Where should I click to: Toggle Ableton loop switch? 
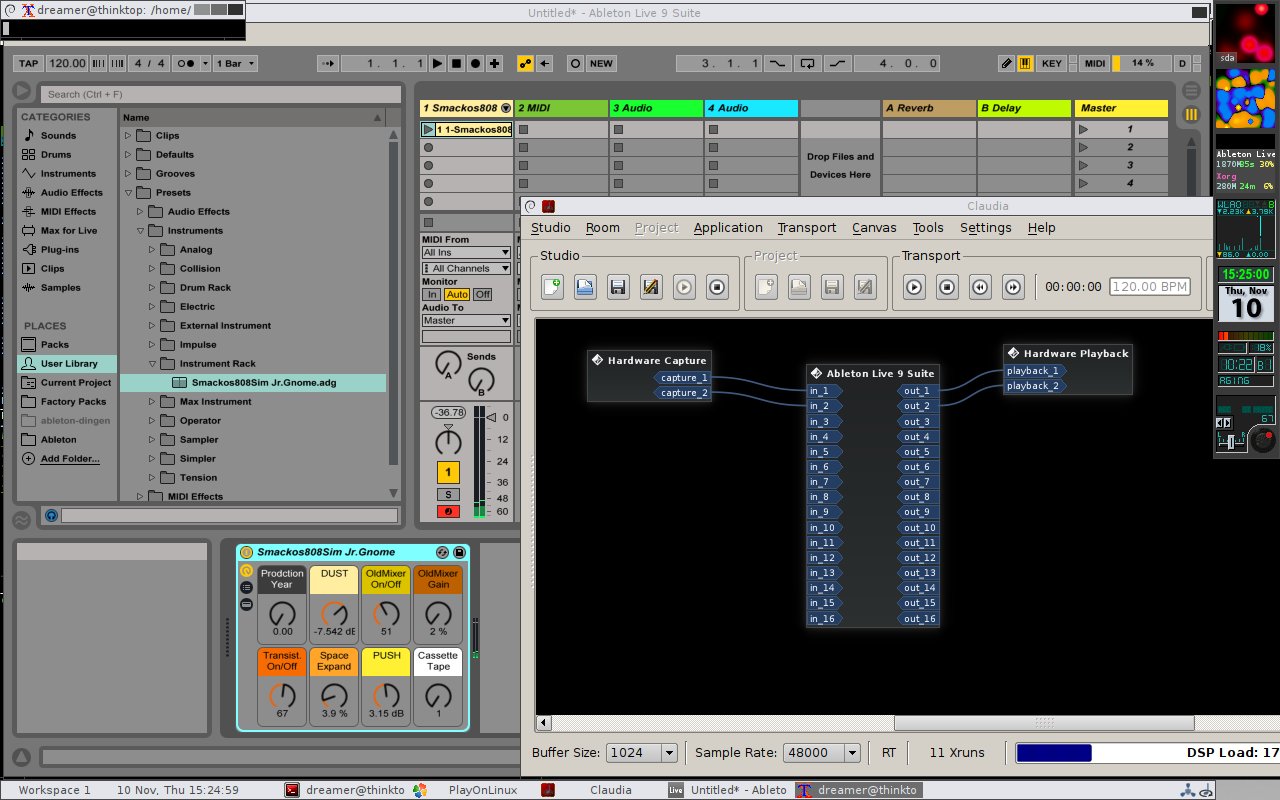[x=807, y=63]
